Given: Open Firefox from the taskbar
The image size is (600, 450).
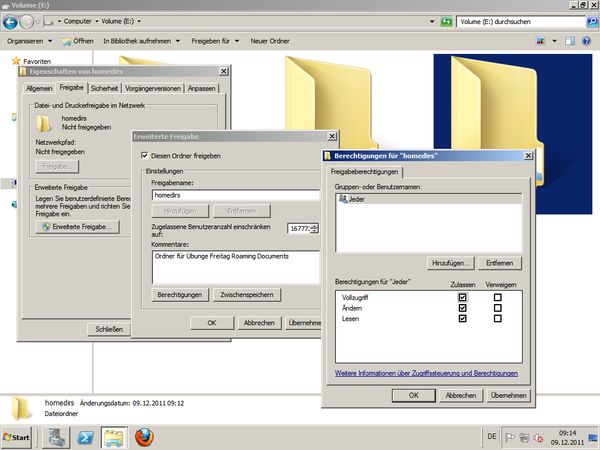Looking at the screenshot, I should pos(146,437).
